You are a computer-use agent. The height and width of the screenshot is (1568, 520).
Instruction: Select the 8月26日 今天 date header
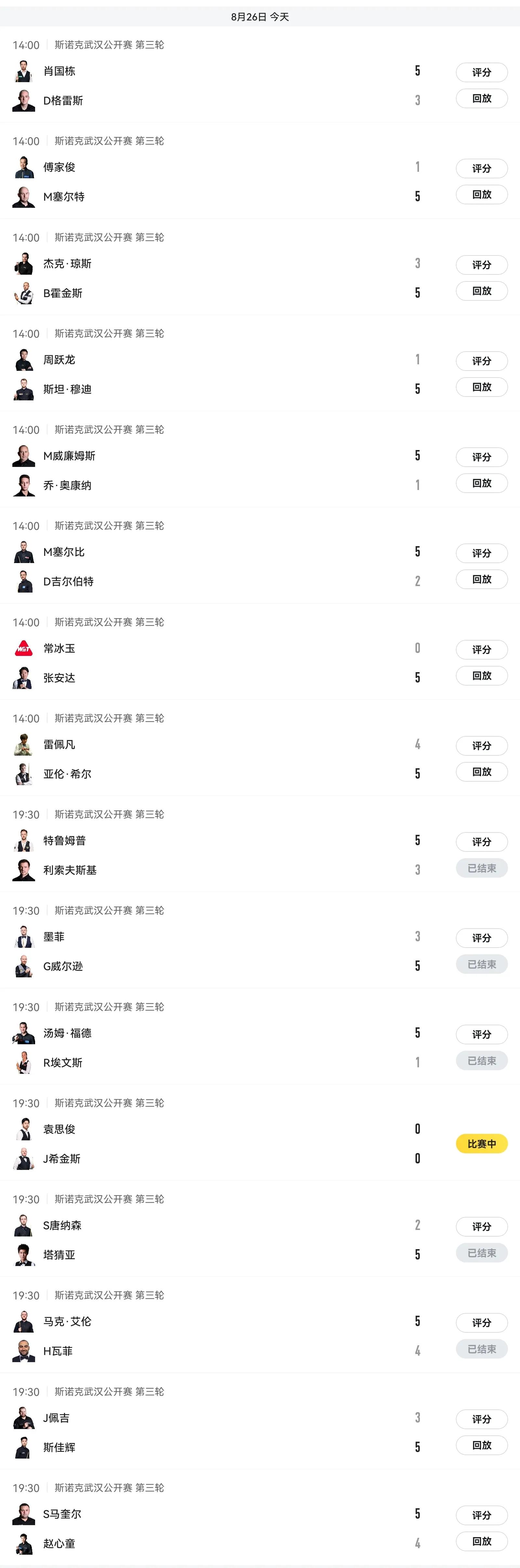[x=260, y=17]
